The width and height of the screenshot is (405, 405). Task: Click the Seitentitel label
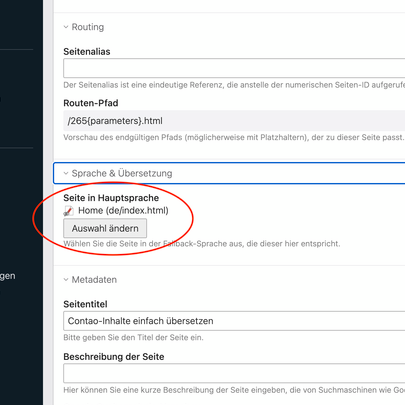click(85, 304)
